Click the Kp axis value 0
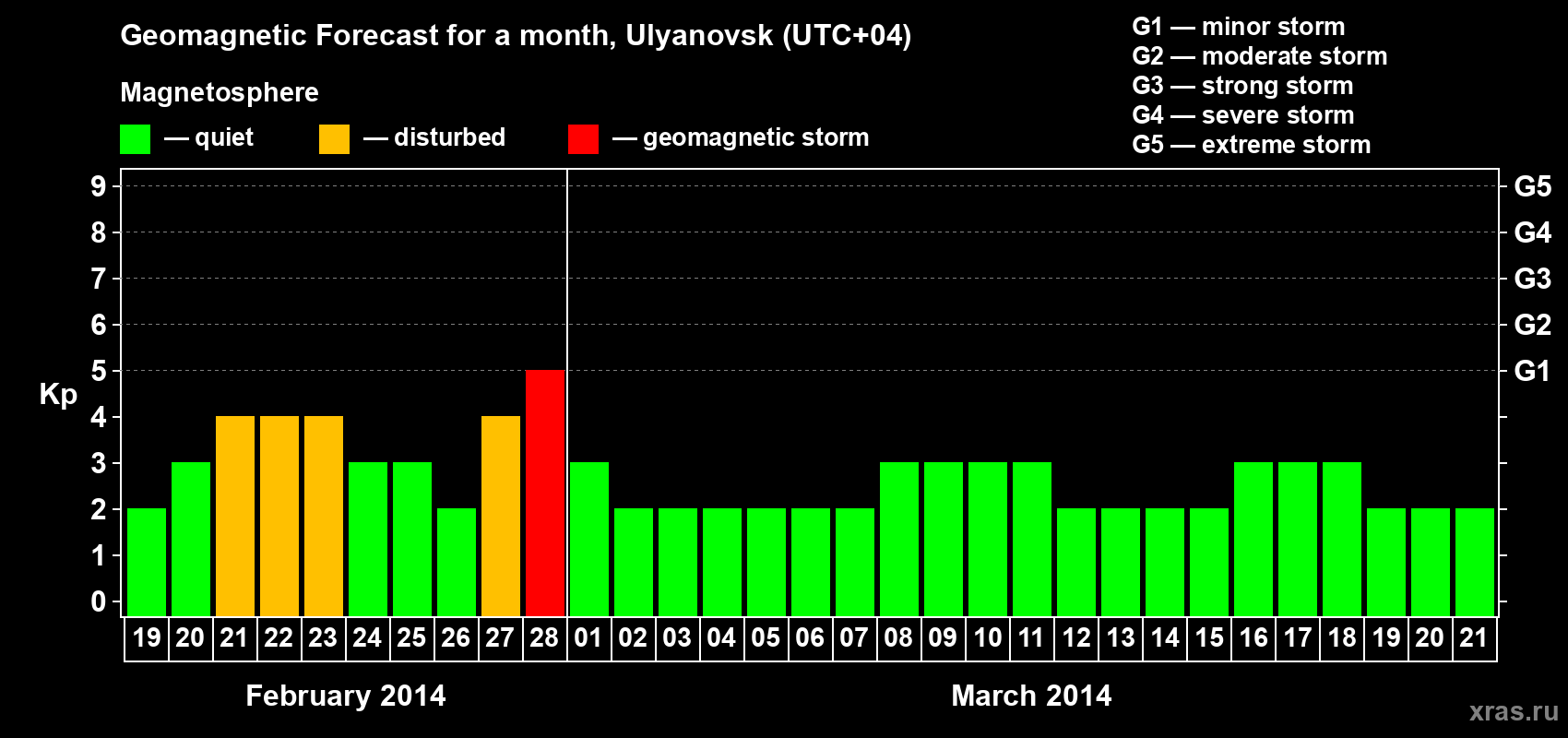This screenshot has height=738, width=1568. pos(99,601)
